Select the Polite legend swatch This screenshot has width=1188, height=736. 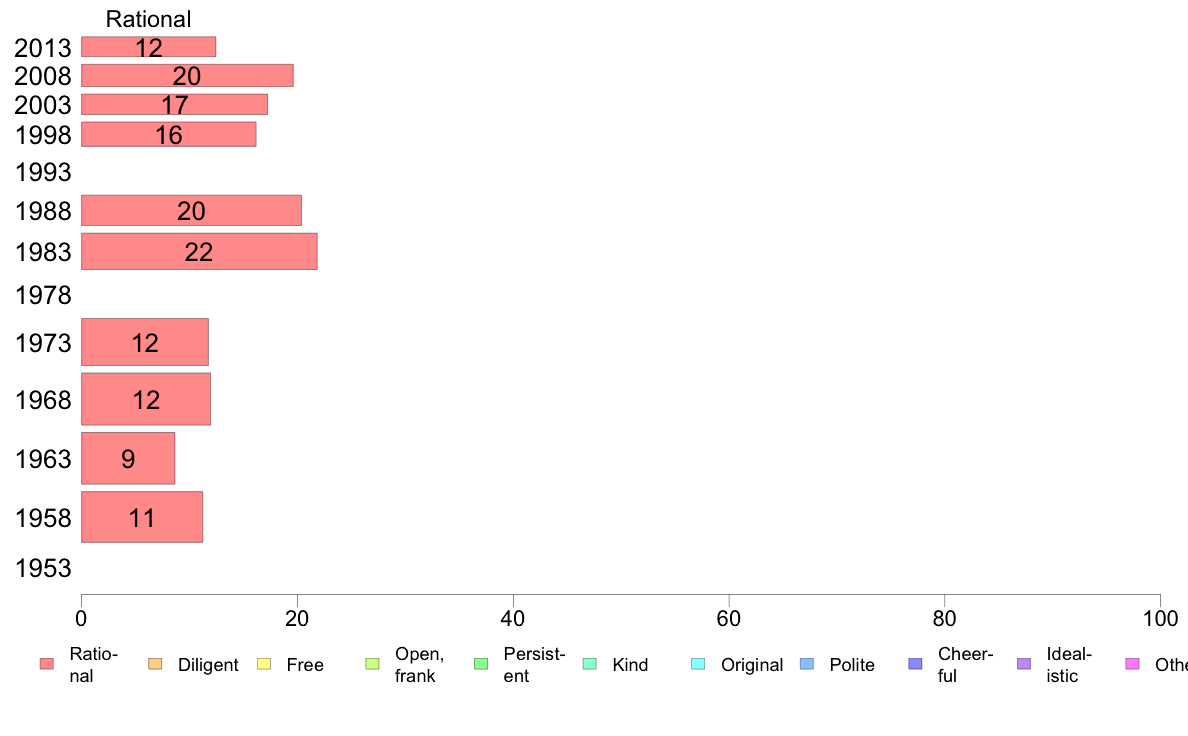coord(807,664)
